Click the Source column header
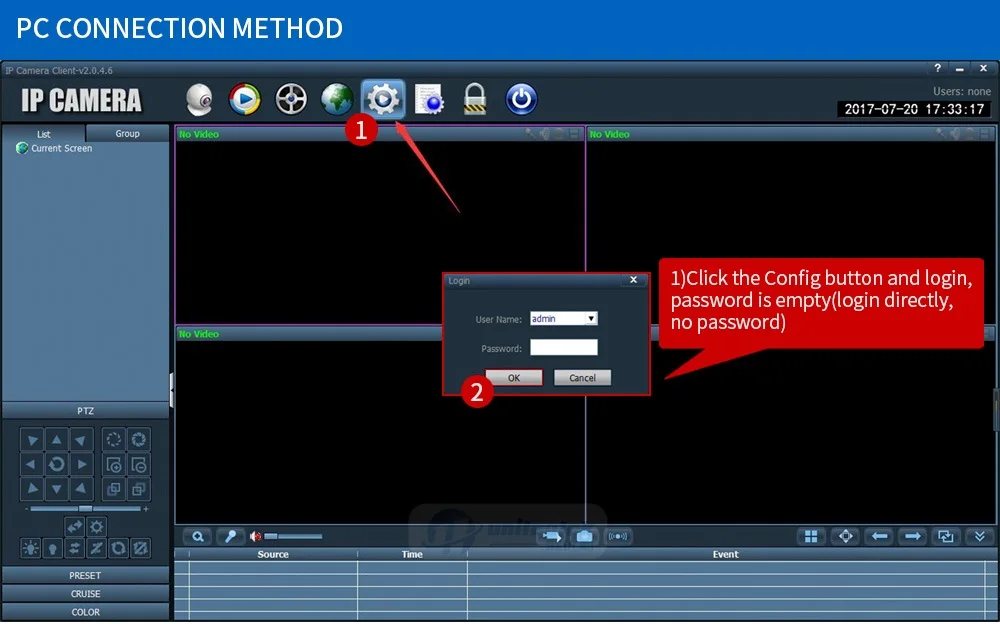 273,554
